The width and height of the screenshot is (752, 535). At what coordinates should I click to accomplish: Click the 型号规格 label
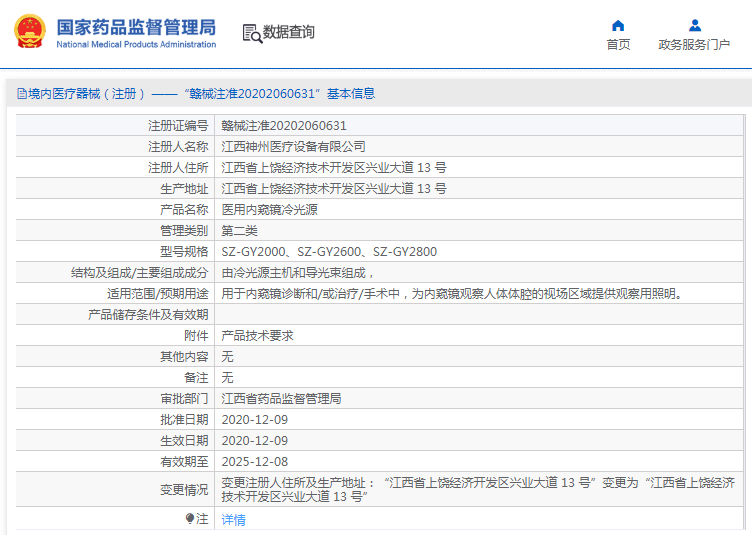[184, 252]
